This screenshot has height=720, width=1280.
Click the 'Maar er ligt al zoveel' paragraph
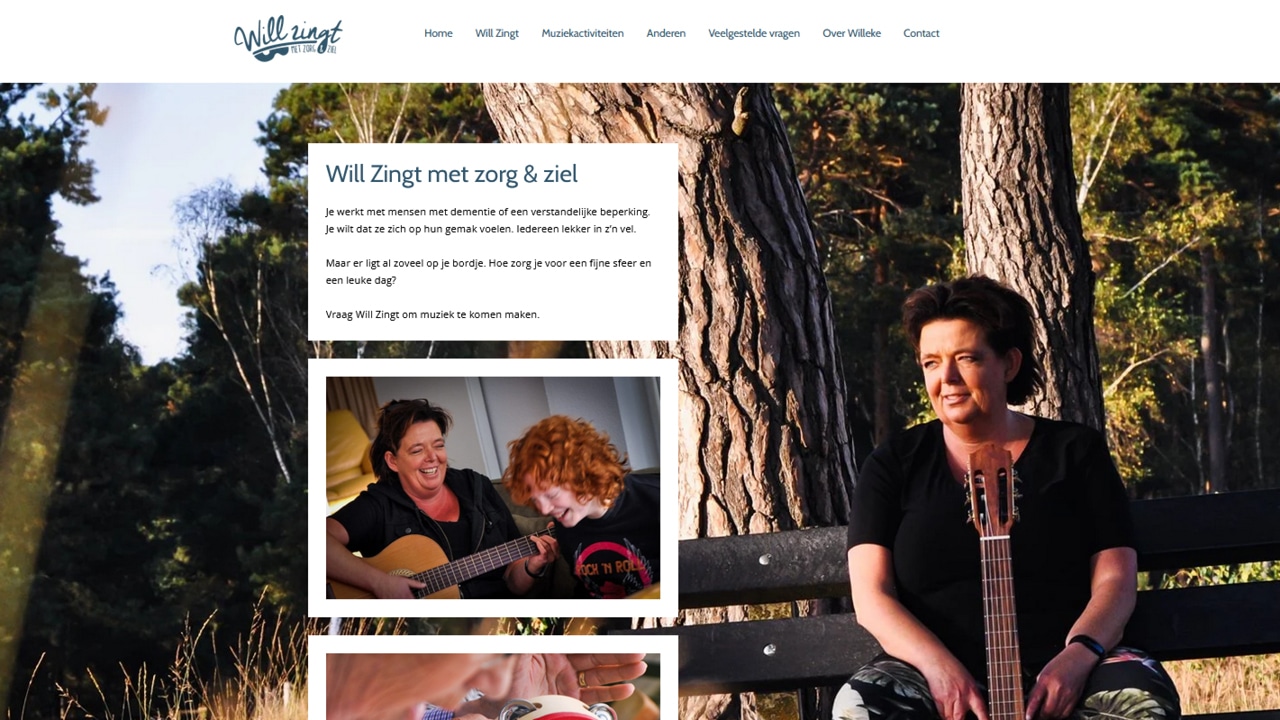[488, 271]
